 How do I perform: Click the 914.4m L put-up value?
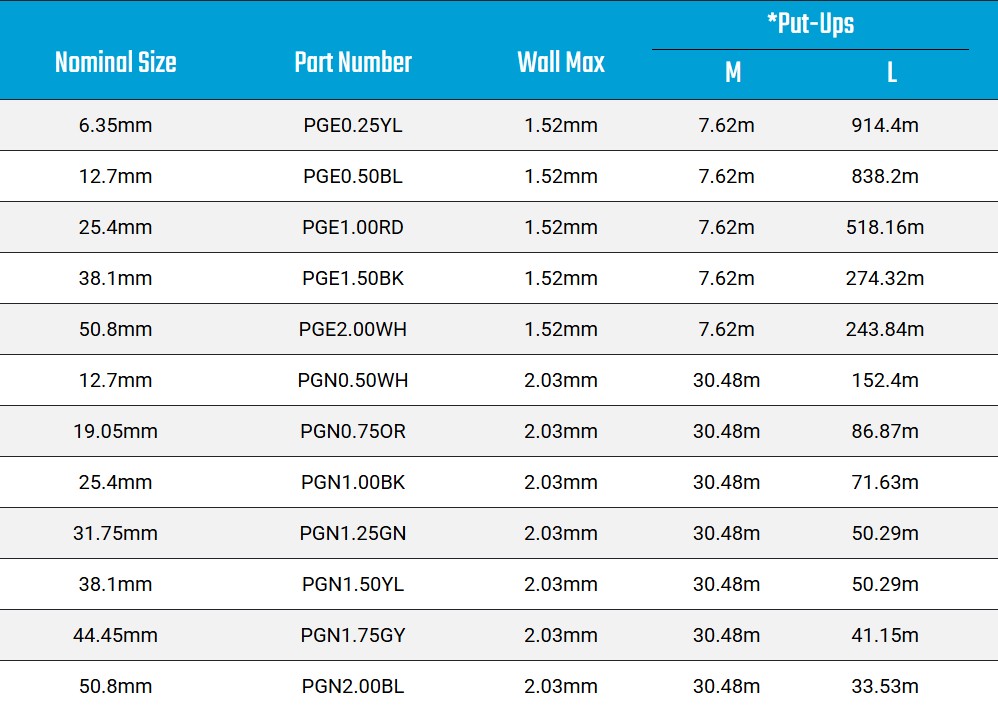(x=885, y=125)
